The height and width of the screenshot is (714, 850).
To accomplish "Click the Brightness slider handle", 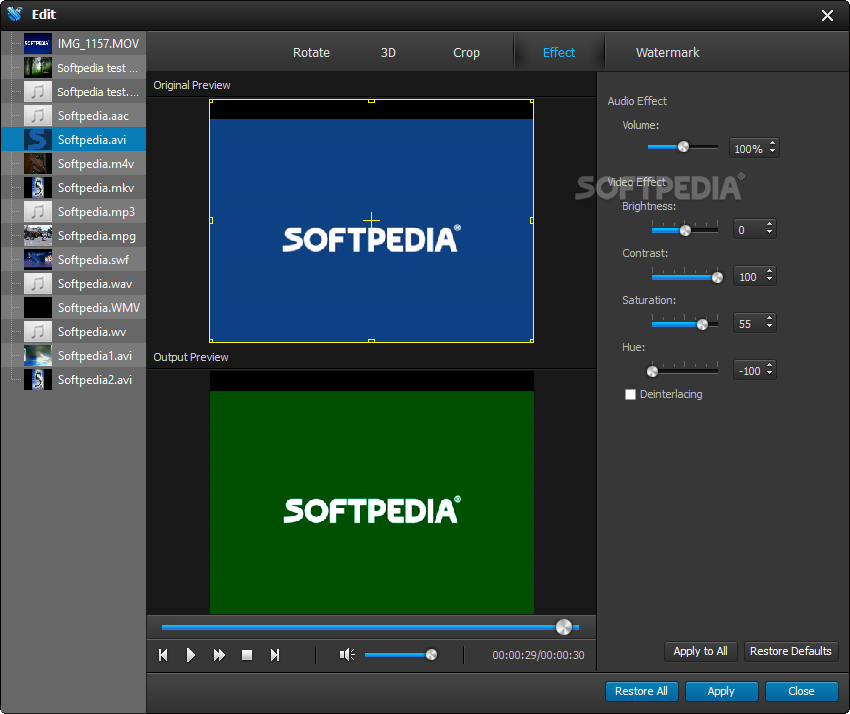I will pyautogui.click(x=685, y=230).
